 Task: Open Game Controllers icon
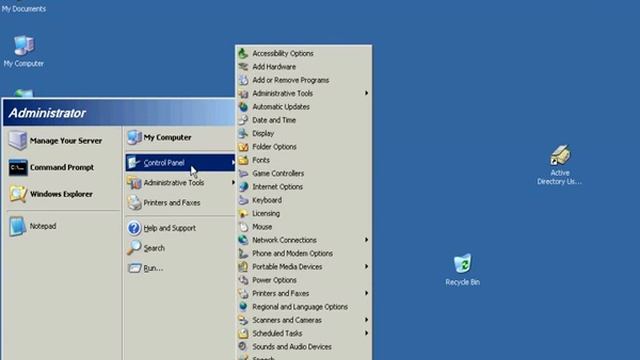(243, 173)
